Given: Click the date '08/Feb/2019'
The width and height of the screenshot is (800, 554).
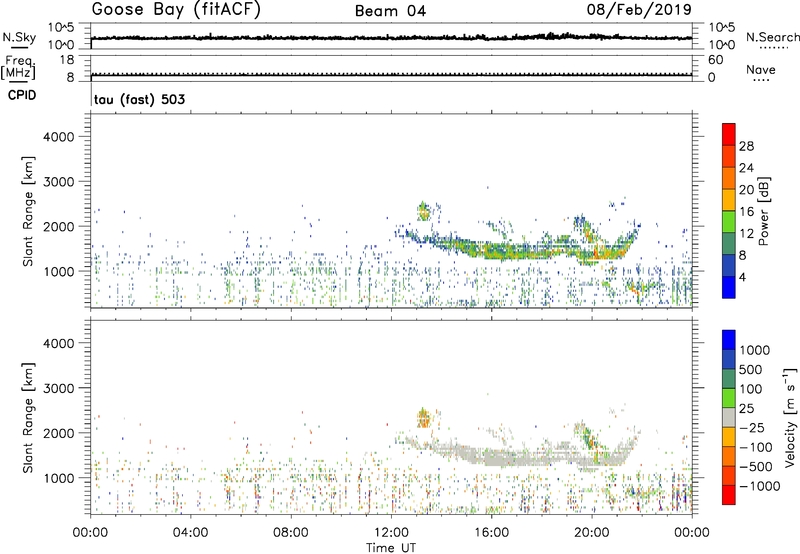Looking at the screenshot, I should [639, 10].
